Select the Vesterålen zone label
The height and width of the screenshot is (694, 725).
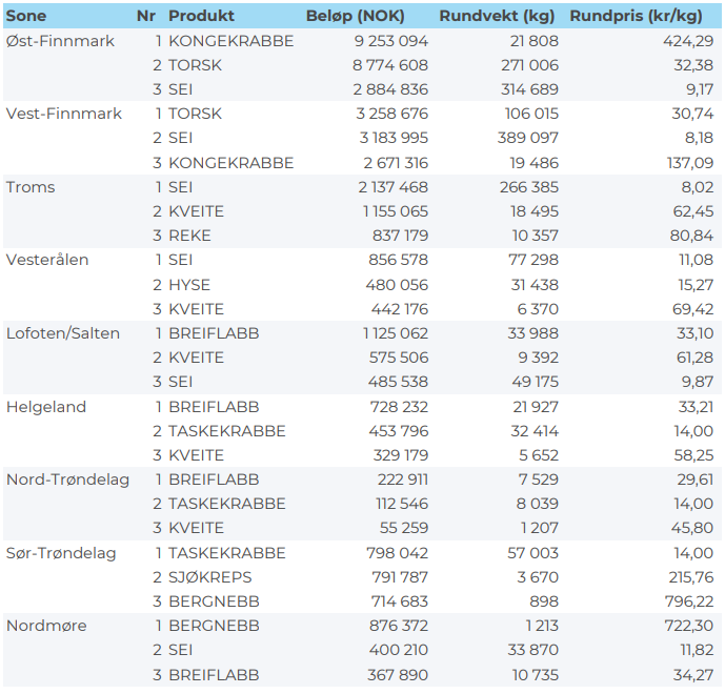click(47, 260)
